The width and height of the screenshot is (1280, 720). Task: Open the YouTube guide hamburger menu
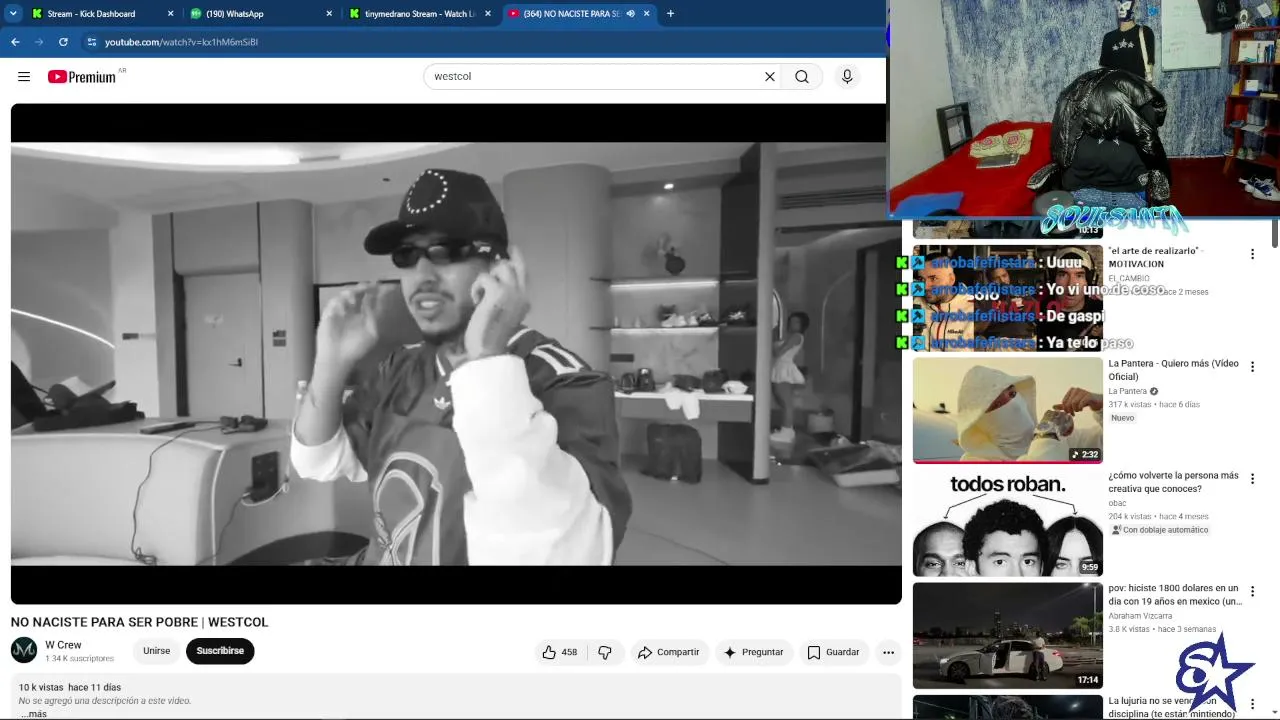[24, 77]
